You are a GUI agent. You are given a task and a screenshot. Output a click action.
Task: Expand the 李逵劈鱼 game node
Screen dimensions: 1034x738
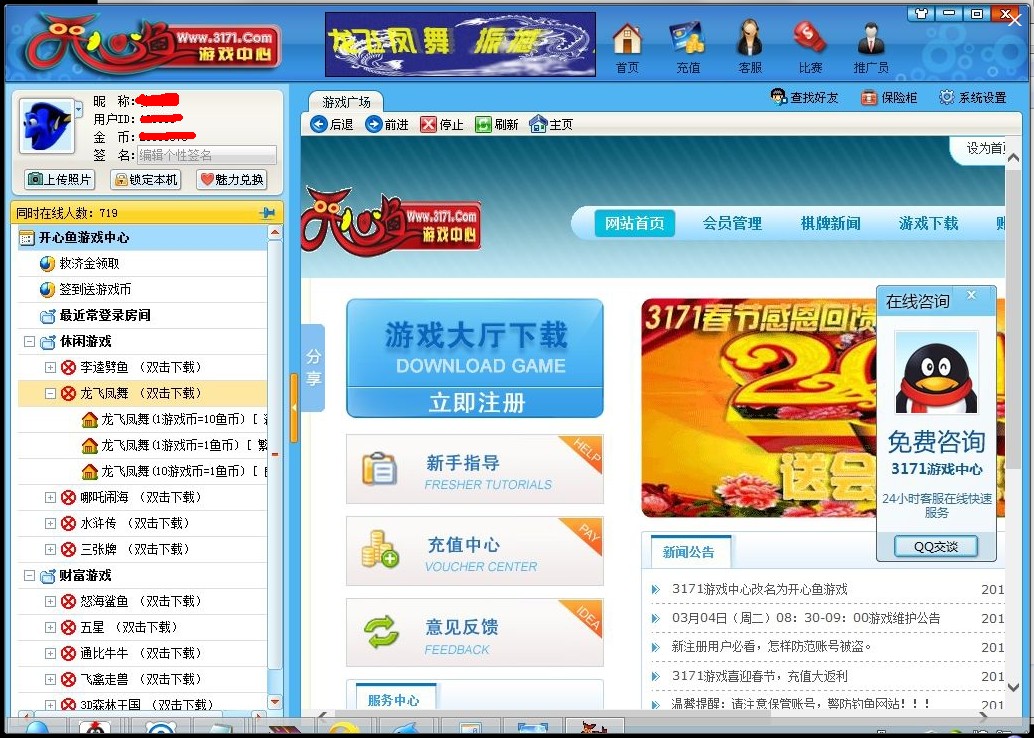coord(50,367)
